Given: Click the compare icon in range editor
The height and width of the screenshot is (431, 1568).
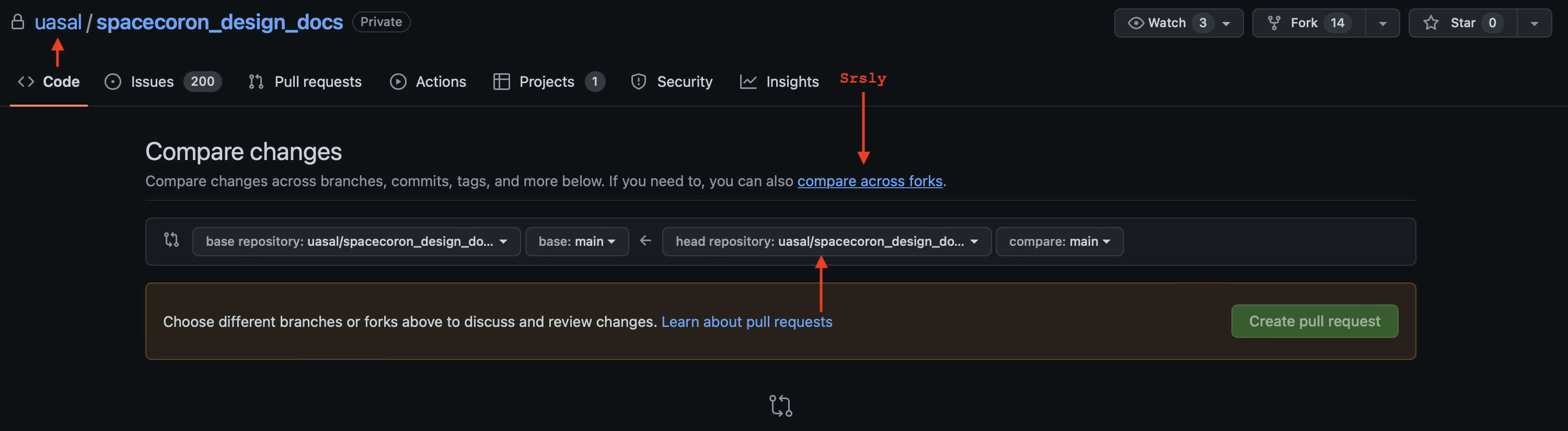Looking at the screenshot, I should (171, 240).
